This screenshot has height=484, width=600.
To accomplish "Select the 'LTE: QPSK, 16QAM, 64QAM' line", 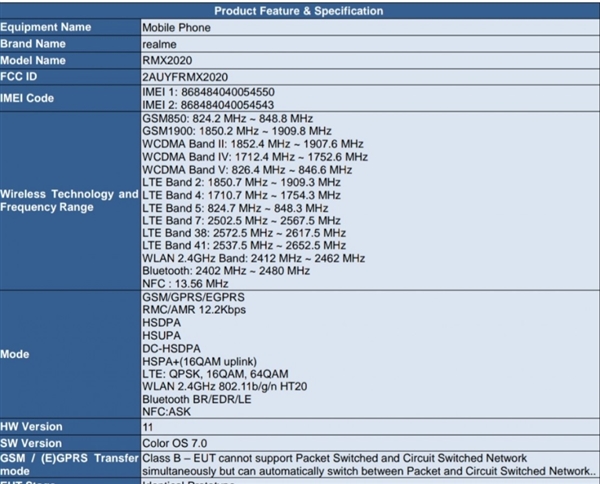I will pyautogui.click(x=215, y=374).
